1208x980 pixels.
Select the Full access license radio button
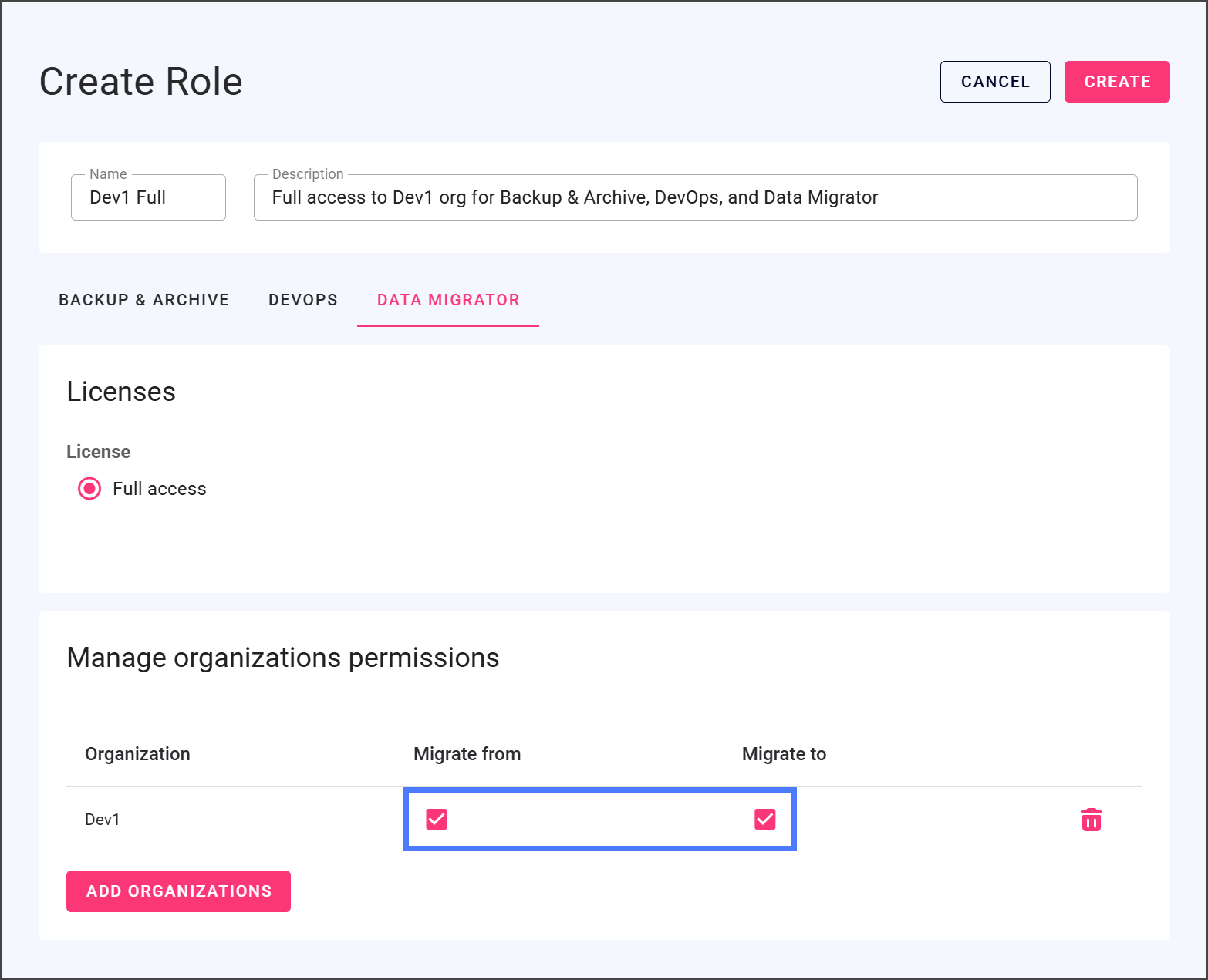(89, 489)
